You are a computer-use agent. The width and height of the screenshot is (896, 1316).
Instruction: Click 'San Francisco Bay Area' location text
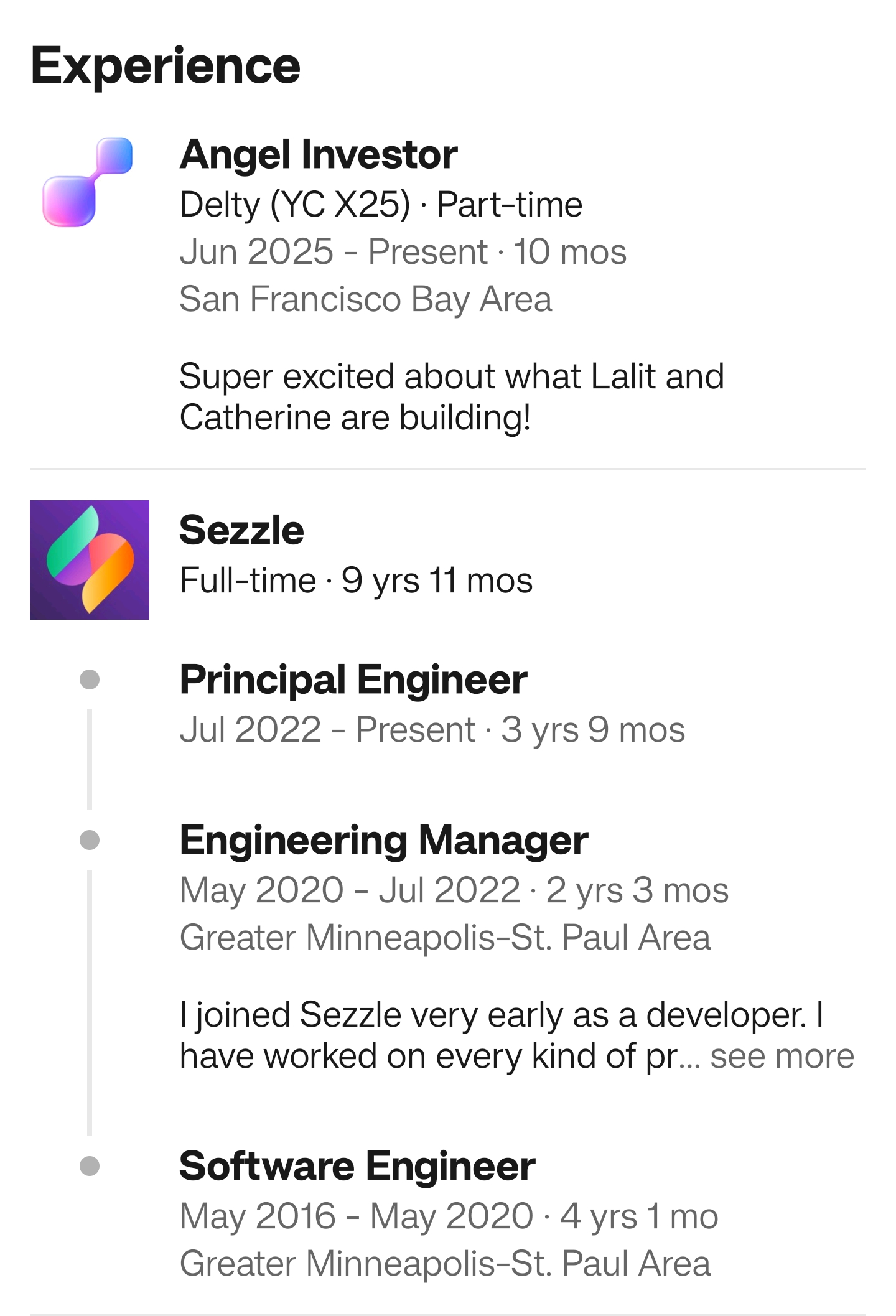[366, 300]
